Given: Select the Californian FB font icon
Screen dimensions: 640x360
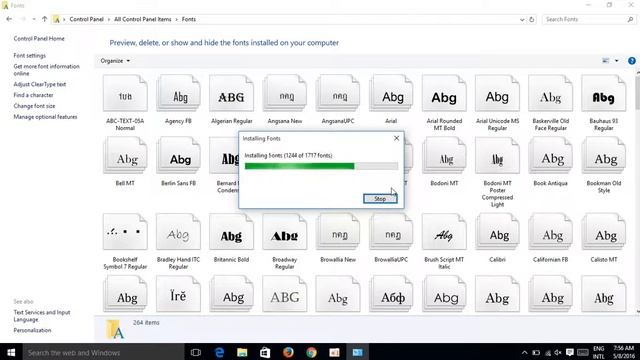Looking at the screenshot, I should (550, 232).
